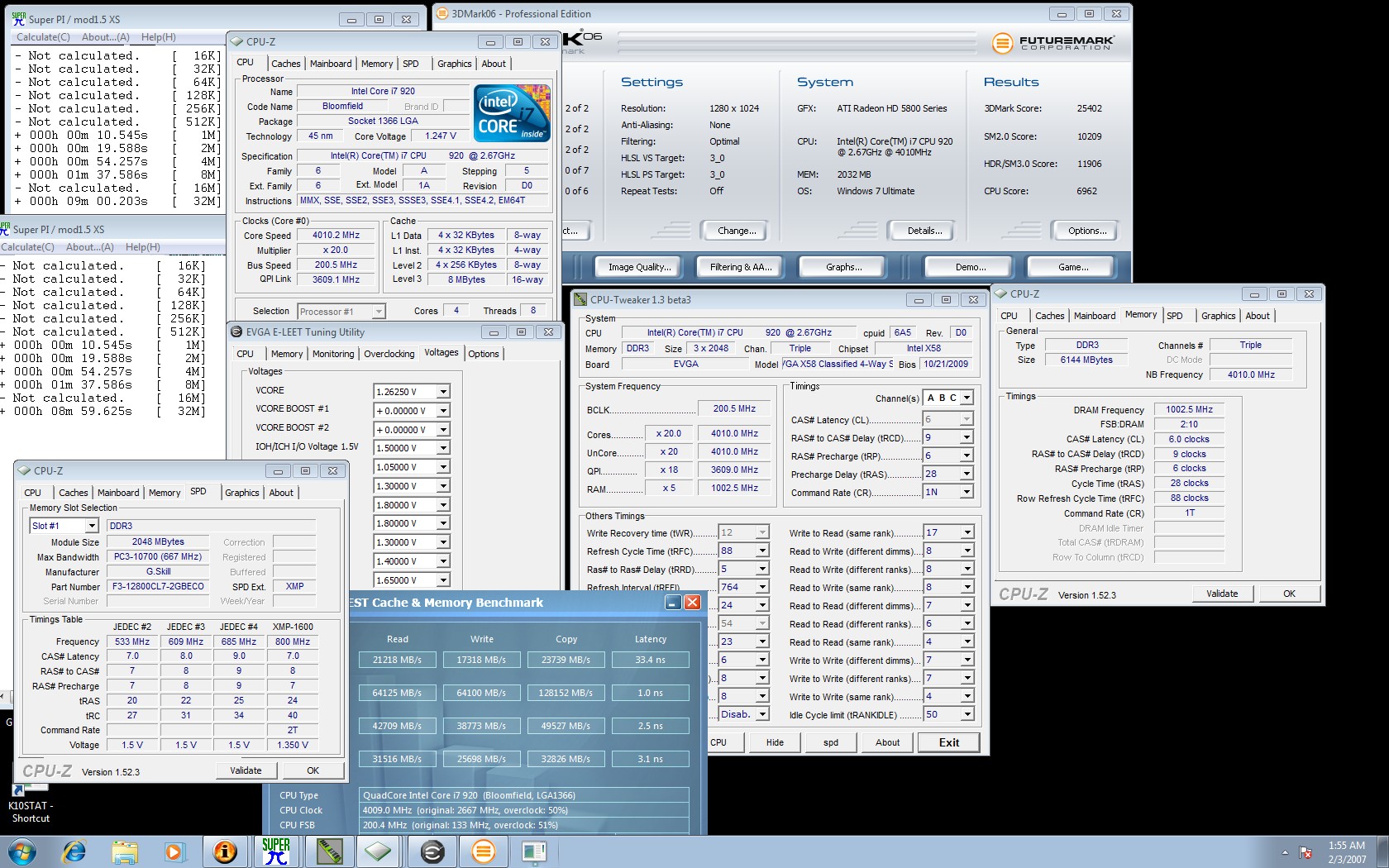Open RAS# to CAS# Delay (tRCD) dropdown
This screenshot has height=868, width=1389.
[967, 437]
